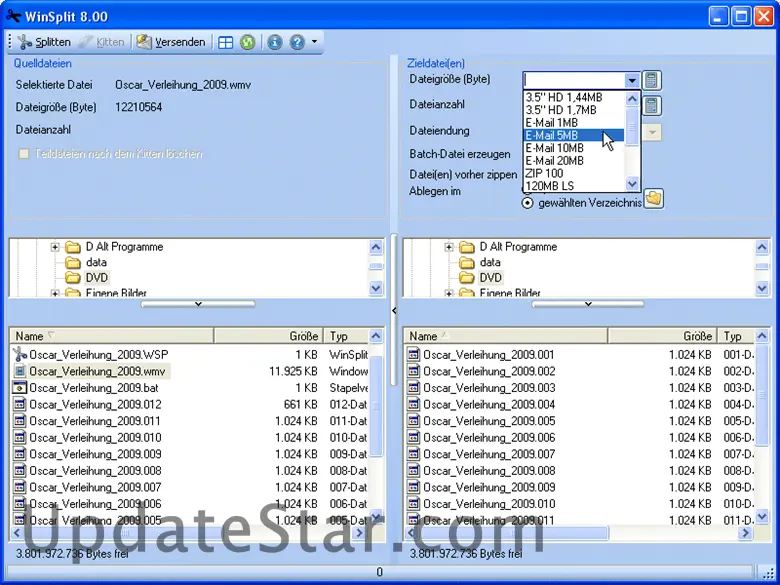
Task: Click right folder tree's scroll-down arrow
Action: click(x=762, y=288)
